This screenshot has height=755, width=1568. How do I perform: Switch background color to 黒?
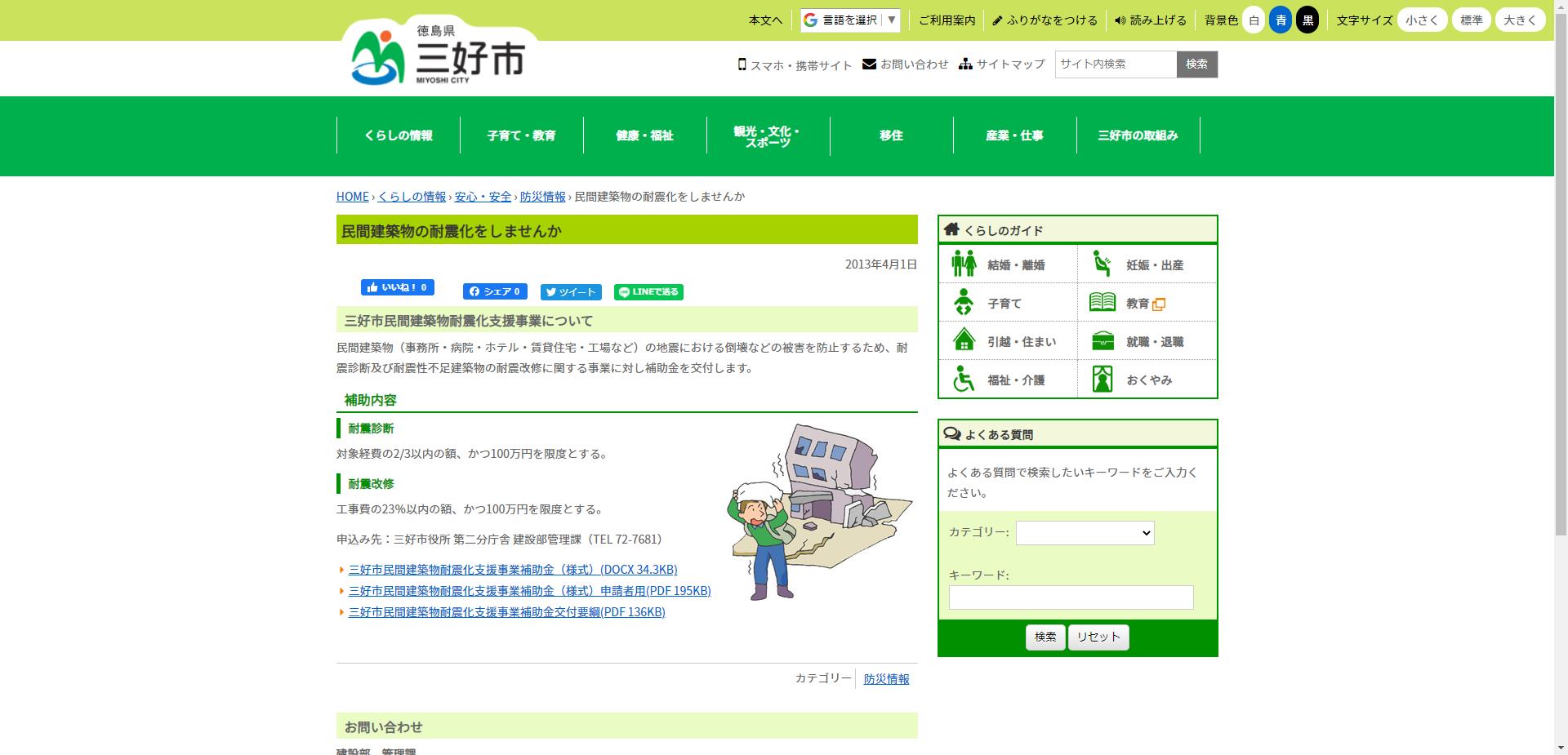click(x=1307, y=20)
